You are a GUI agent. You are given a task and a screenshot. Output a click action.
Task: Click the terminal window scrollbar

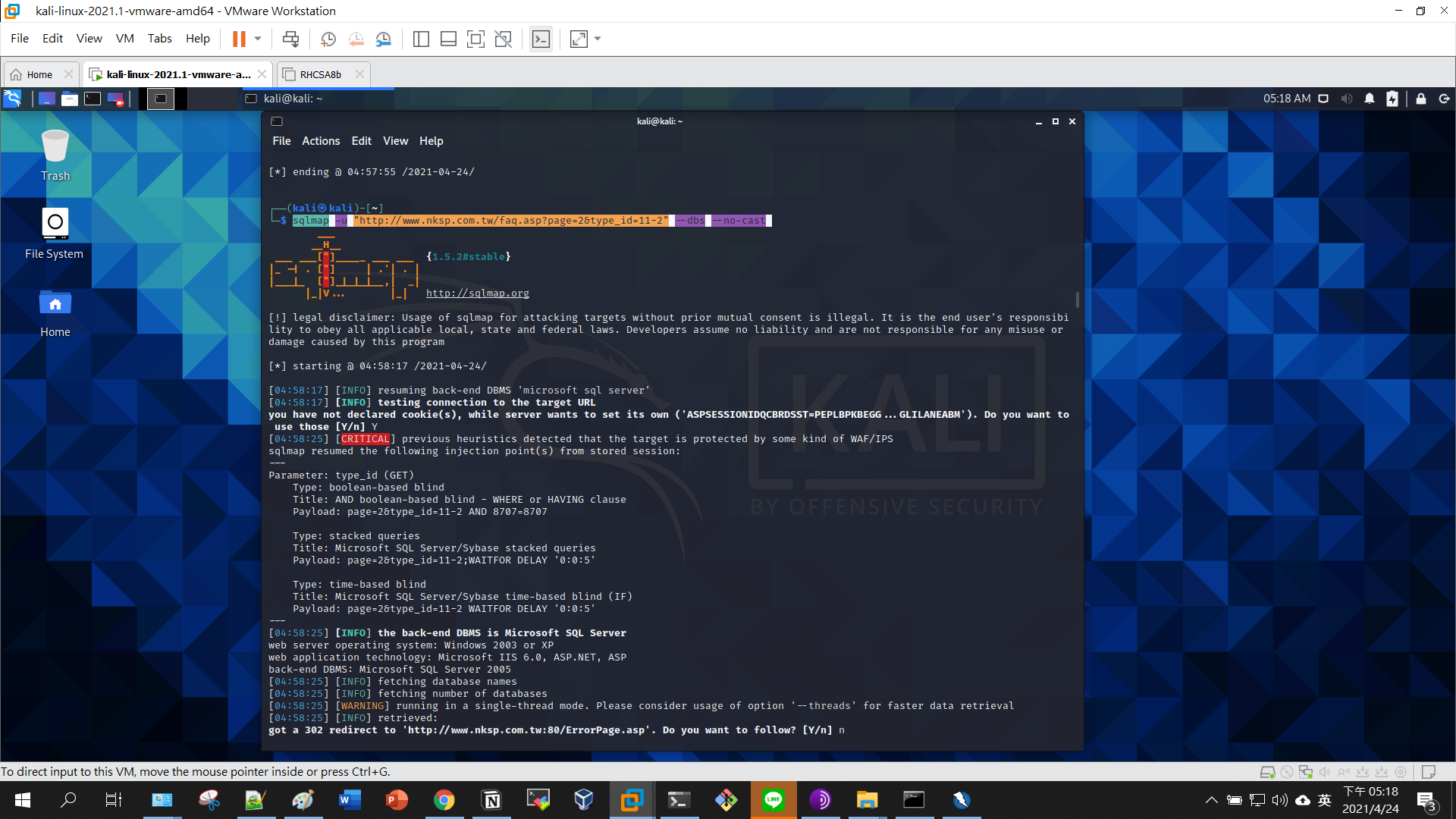[x=1078, y=300]
